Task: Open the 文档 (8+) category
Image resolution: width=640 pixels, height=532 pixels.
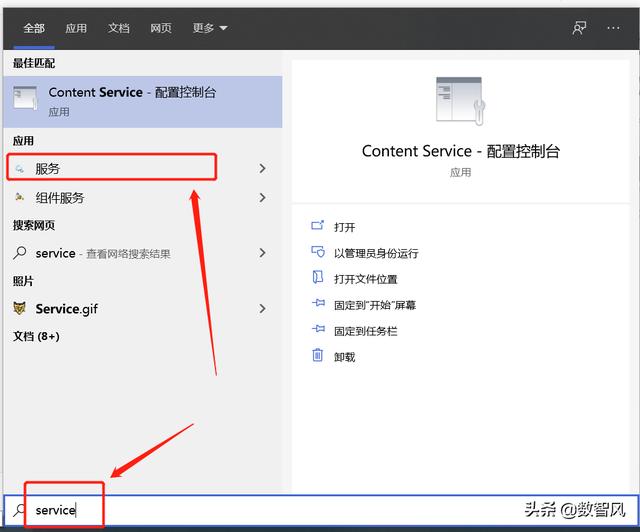Action: [x=36, y=336]
